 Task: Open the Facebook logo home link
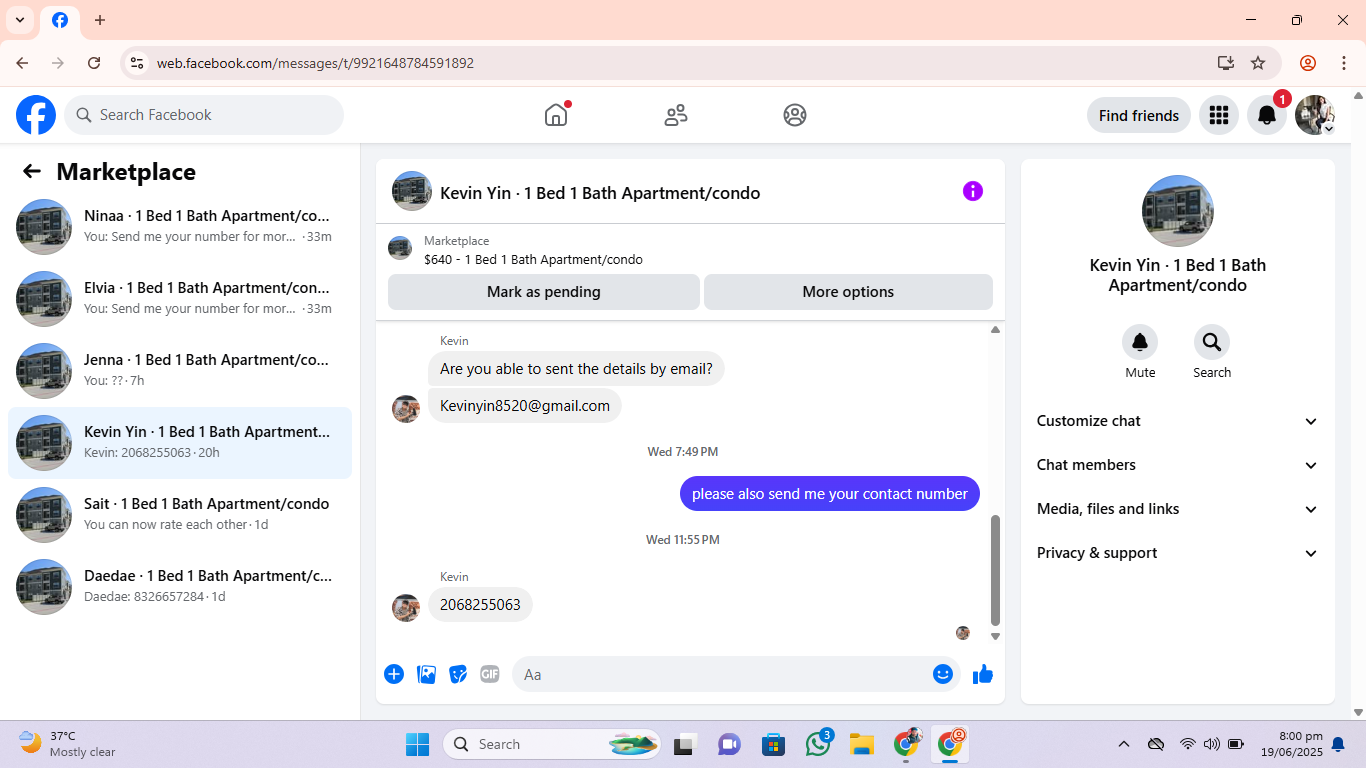pos(36,115)
